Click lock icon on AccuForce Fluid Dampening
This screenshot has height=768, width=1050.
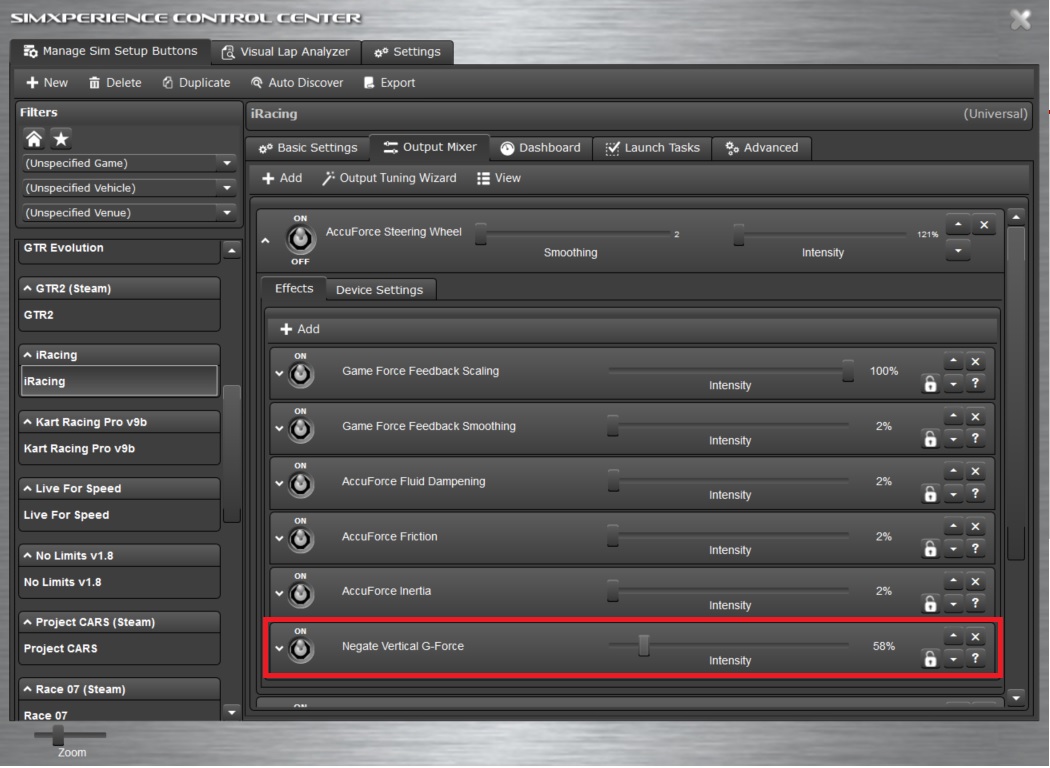click(x=930, y=493)
